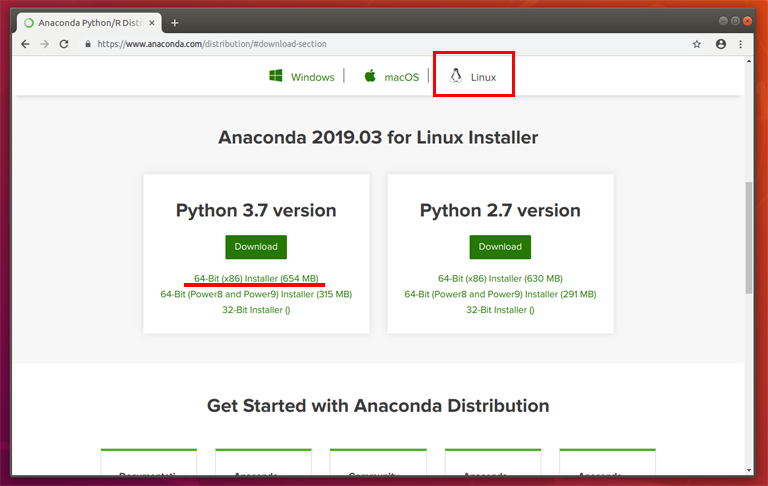
Task: Go forward with the browser arrow
Action: (45, 44)
